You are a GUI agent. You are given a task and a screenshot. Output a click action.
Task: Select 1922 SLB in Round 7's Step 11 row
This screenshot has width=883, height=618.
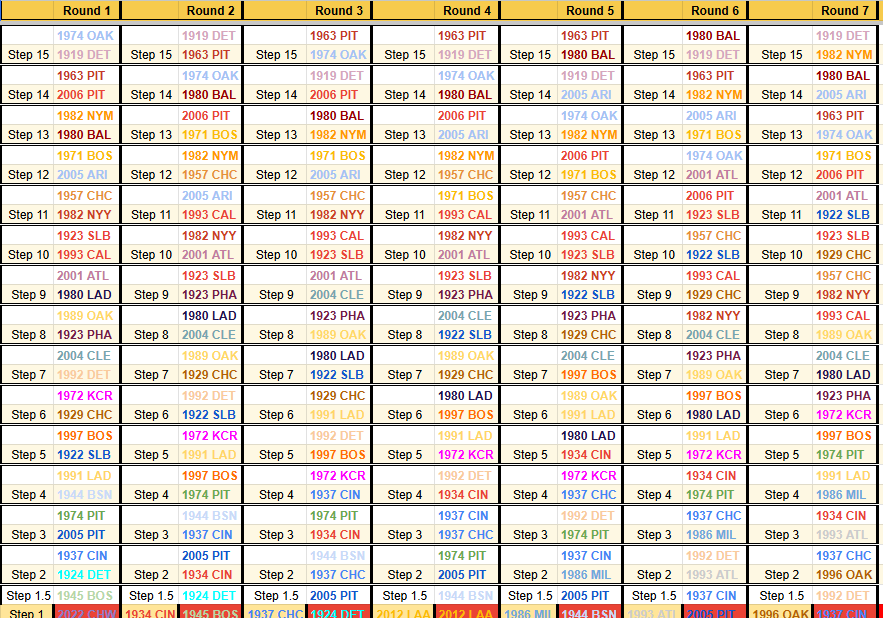(x=843, y=215)
